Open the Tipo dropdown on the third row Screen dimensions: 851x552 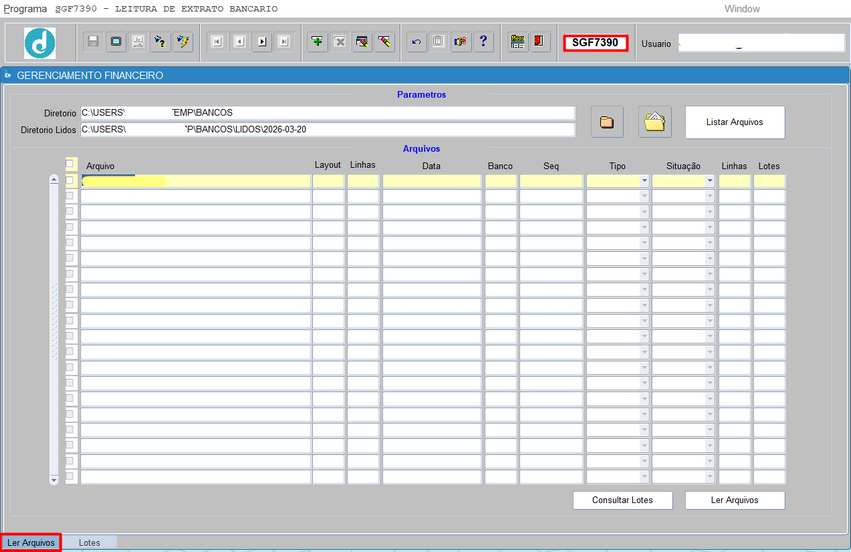tap(644, 212)
